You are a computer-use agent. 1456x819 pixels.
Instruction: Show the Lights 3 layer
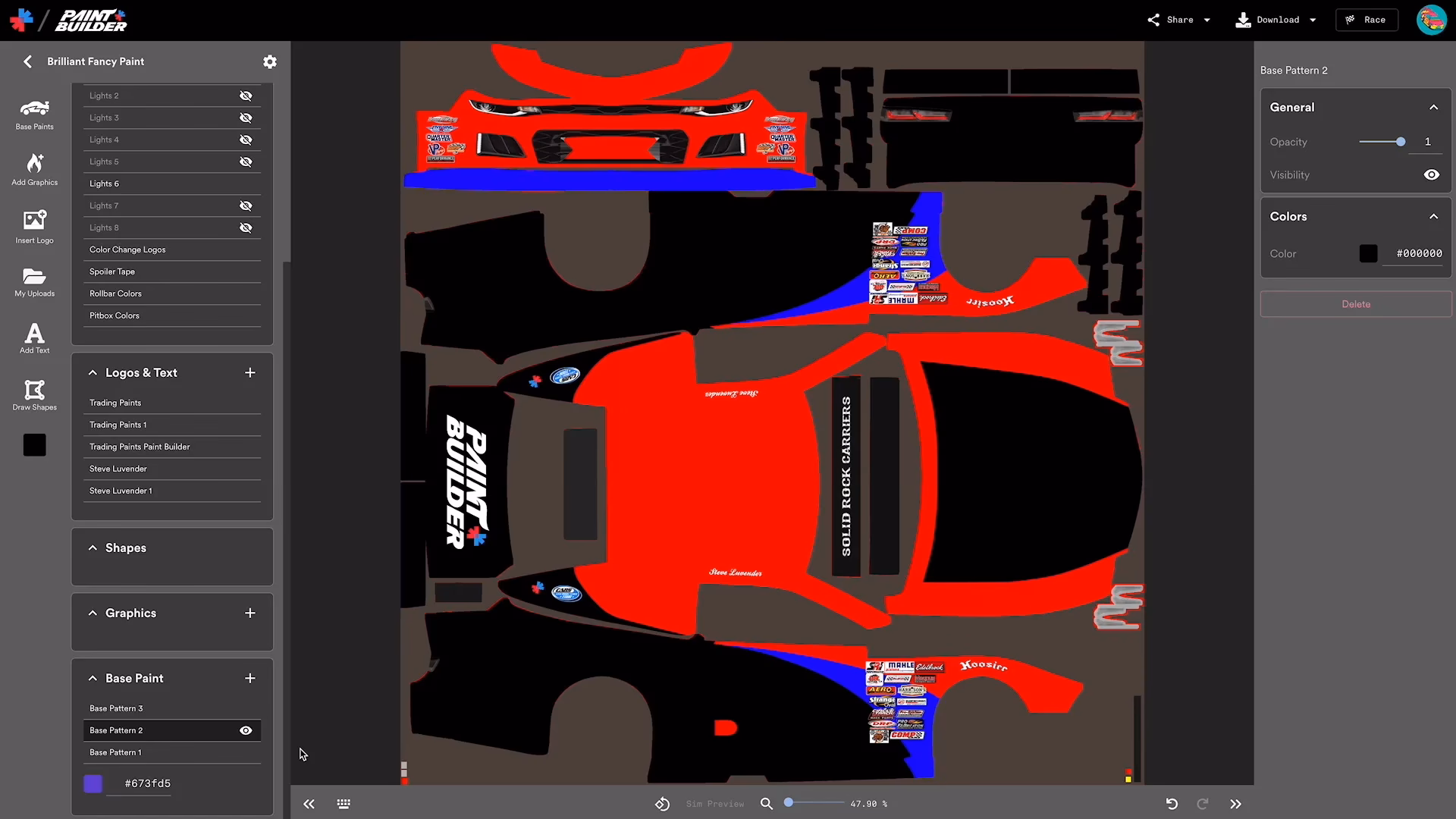246,118
